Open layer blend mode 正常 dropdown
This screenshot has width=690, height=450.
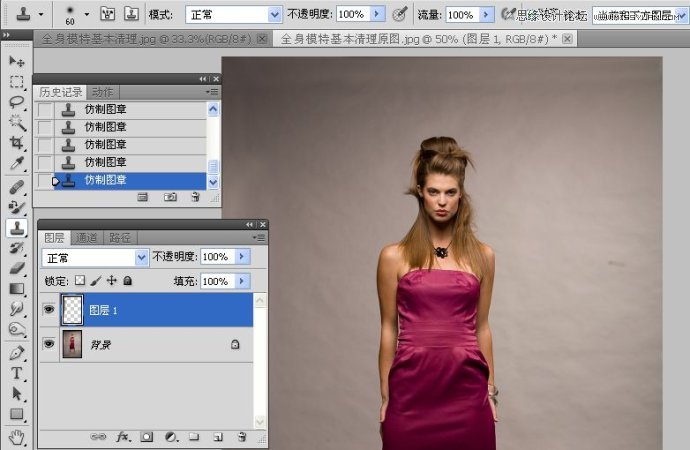tap(95, 258)
